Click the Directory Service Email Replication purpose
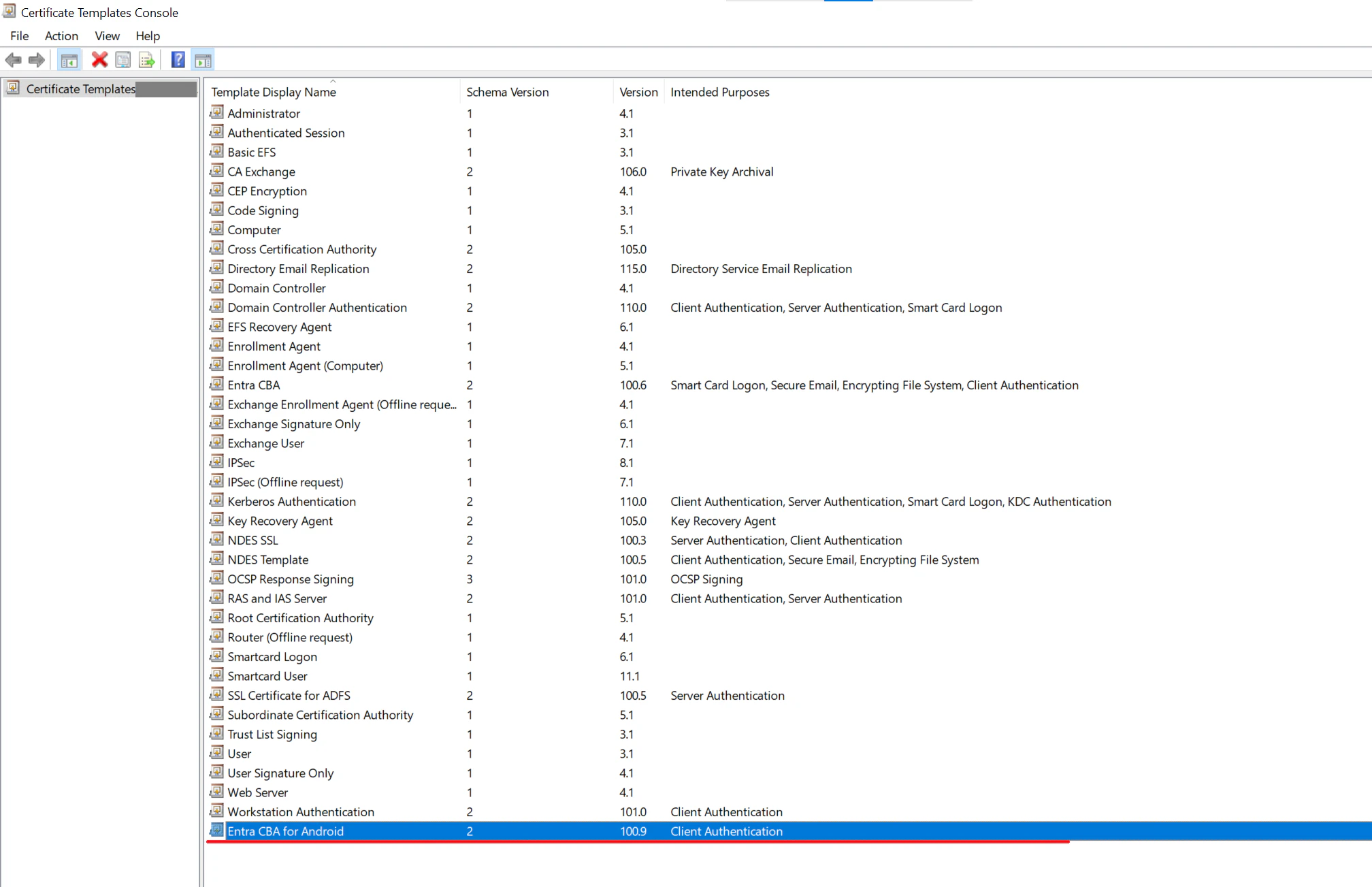This screenshot has width=1372, height=887. pos(761,269)
